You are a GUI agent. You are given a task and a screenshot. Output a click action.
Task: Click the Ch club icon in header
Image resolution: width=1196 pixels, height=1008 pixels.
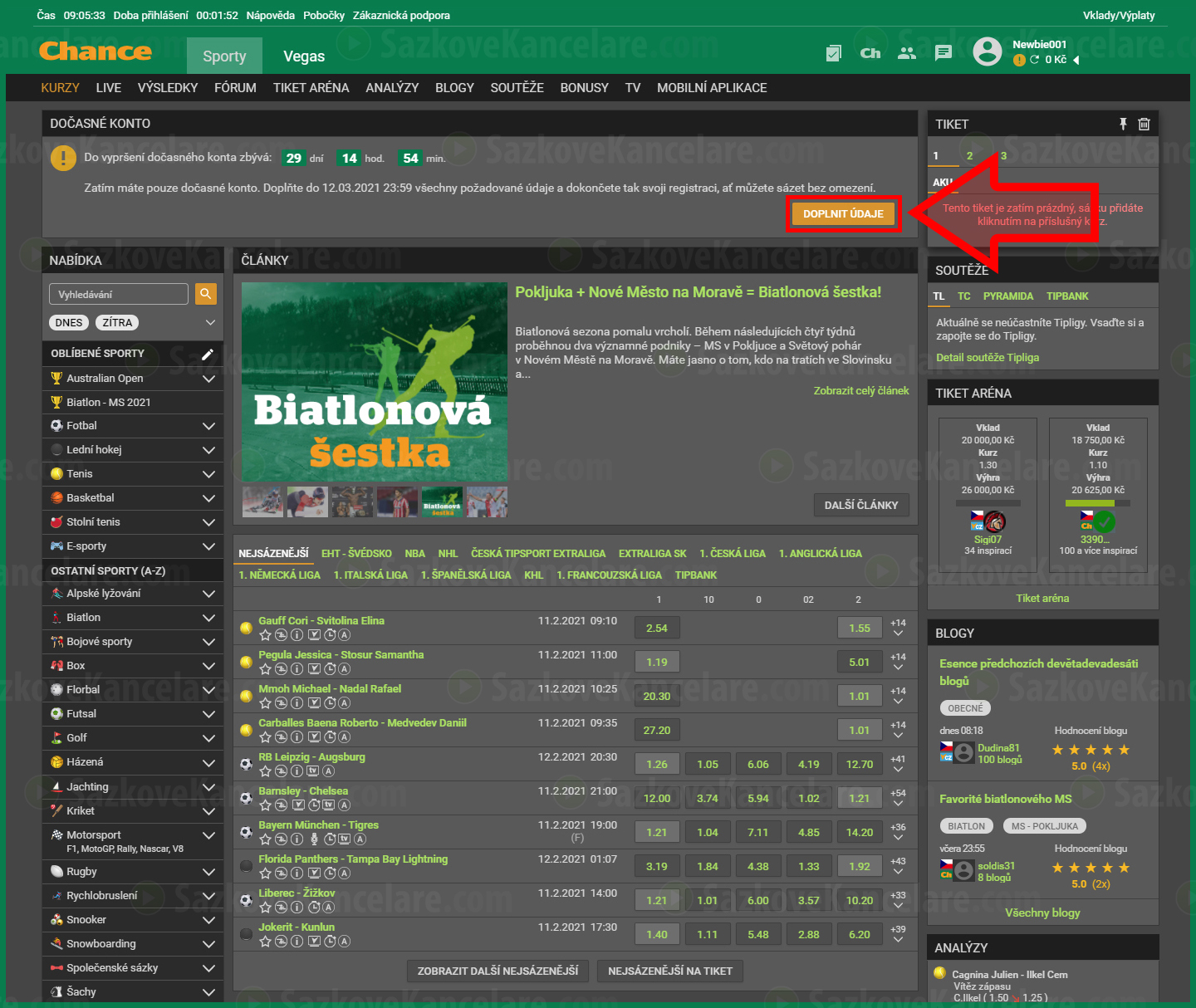870,53
